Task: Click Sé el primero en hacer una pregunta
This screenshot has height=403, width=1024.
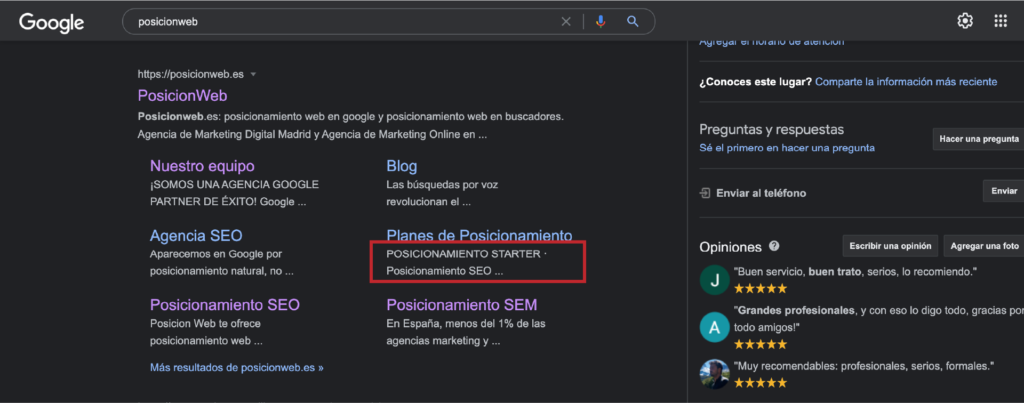Action: point(787,148)
